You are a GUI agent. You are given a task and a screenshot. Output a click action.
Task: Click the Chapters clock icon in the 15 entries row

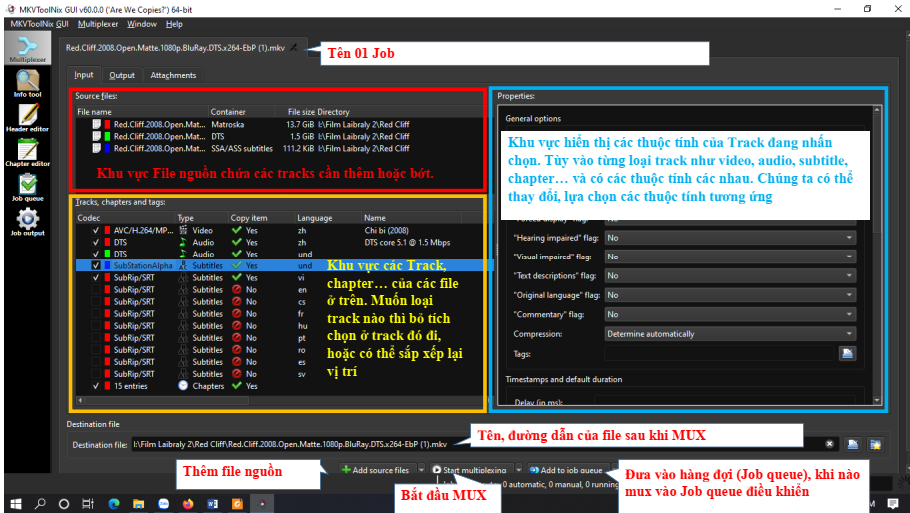183,385
